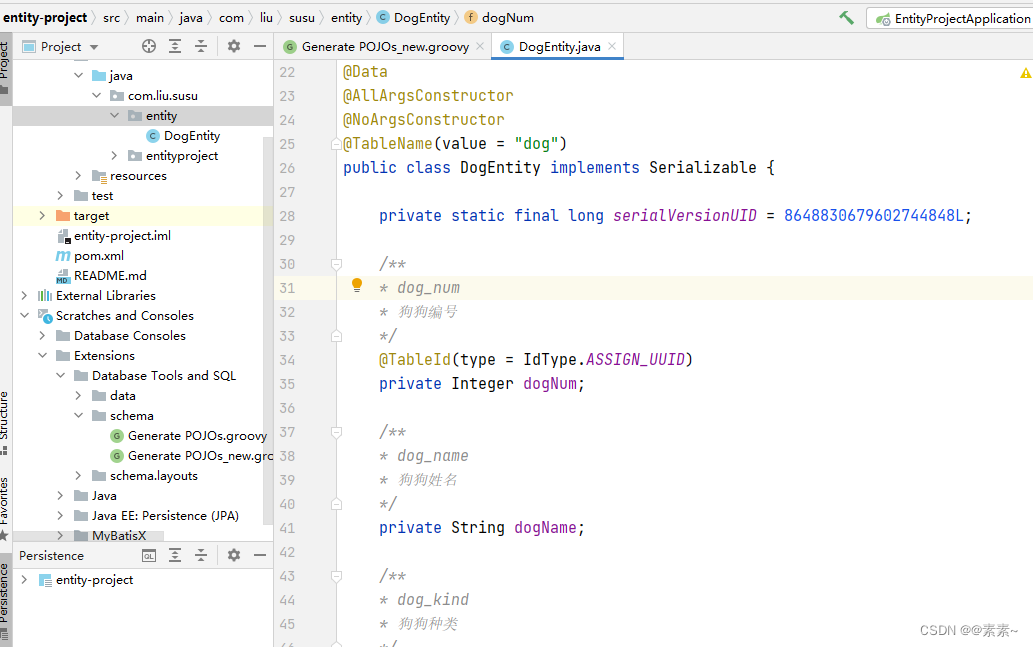This screenshot has width=1033, height=647.
Task: Open the Persistence side tool tab
Action: click(5, 601)
